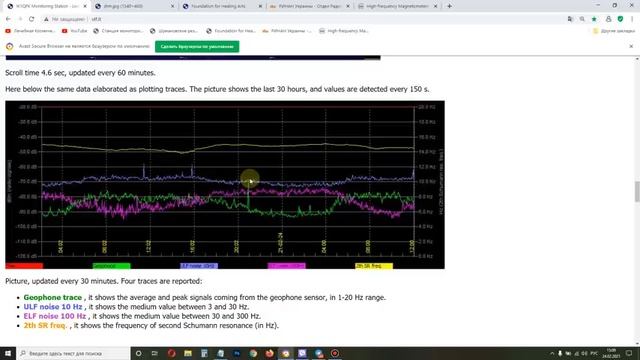Reload the page with the refresh icon

pyautogui.click(x=31, y=19)
